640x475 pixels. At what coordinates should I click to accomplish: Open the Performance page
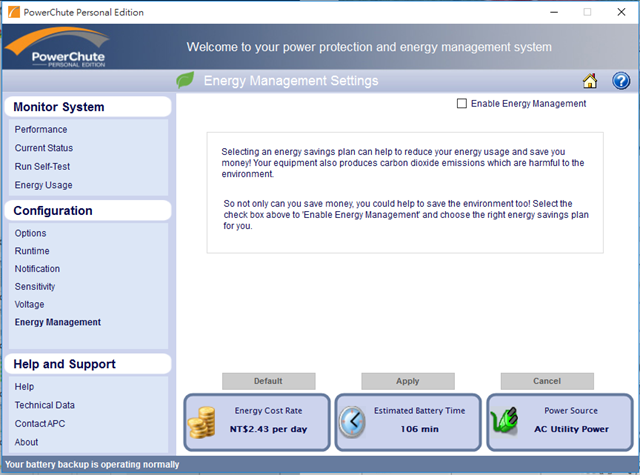click(41, 129)
